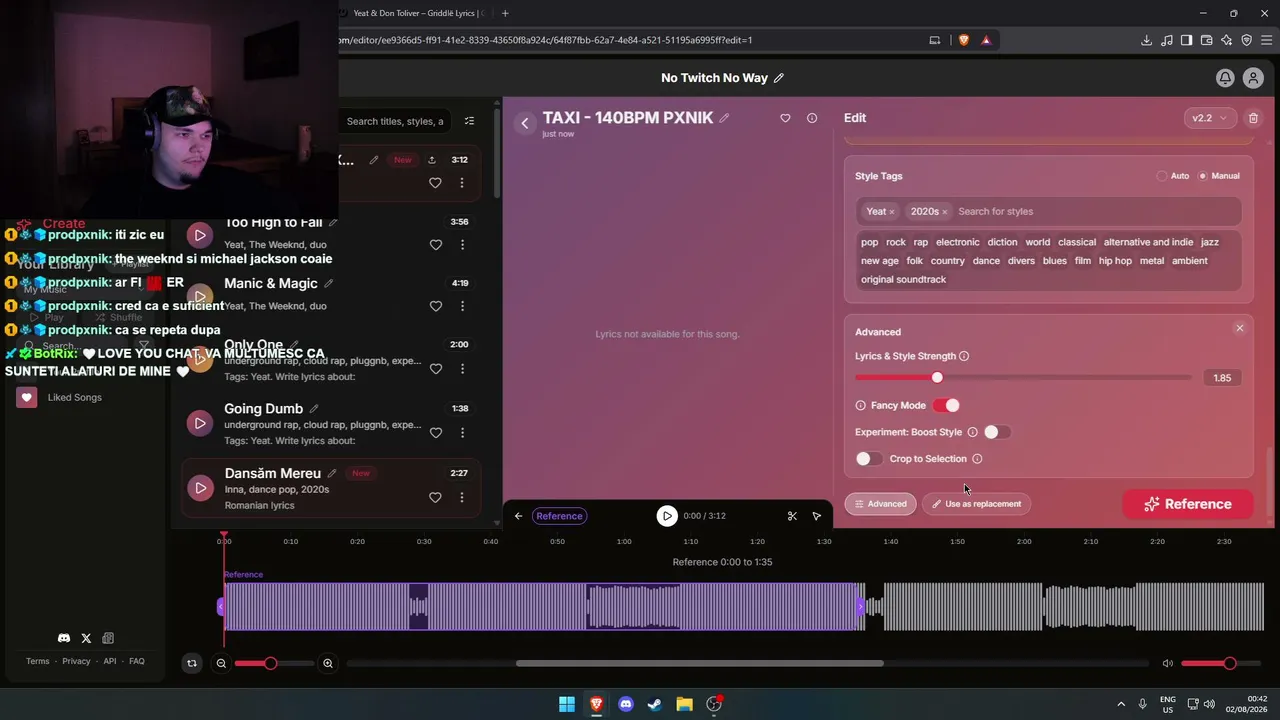Screen dimensions: 1280x720
Task: Rename the Dansăm Mereu song
Action: 333,473
